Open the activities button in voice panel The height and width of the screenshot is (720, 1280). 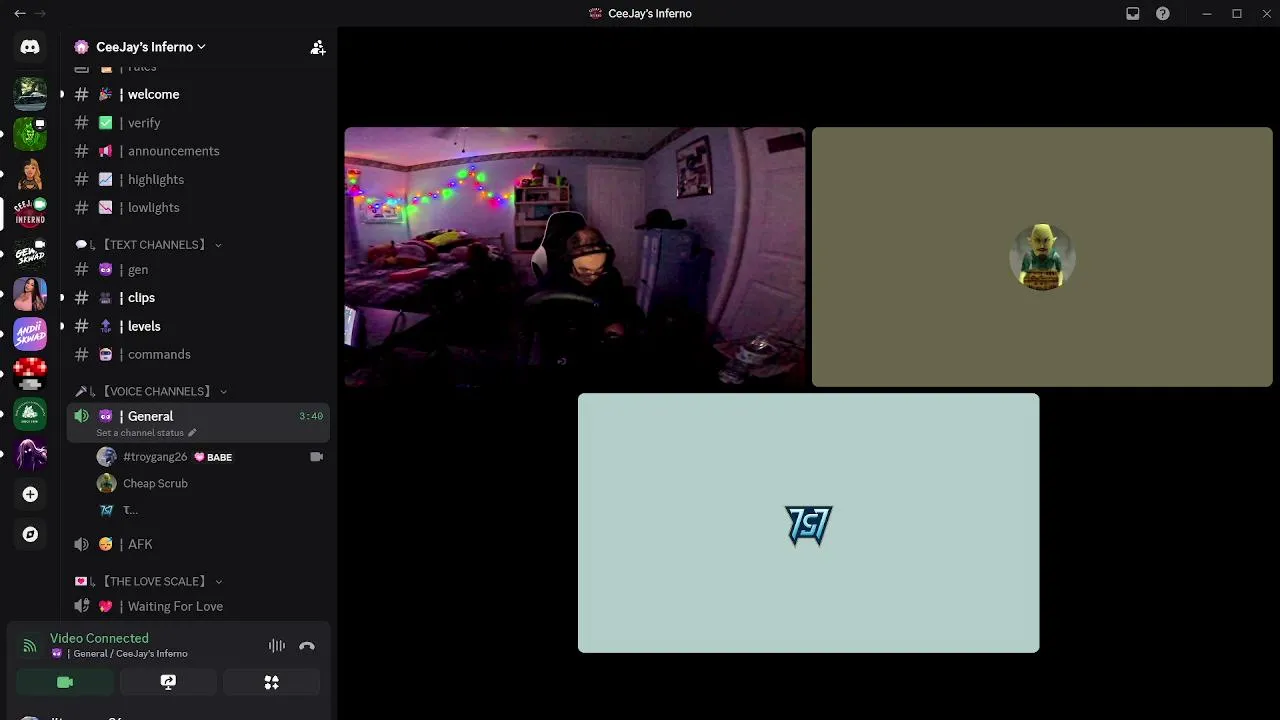[x=271, y=682]
